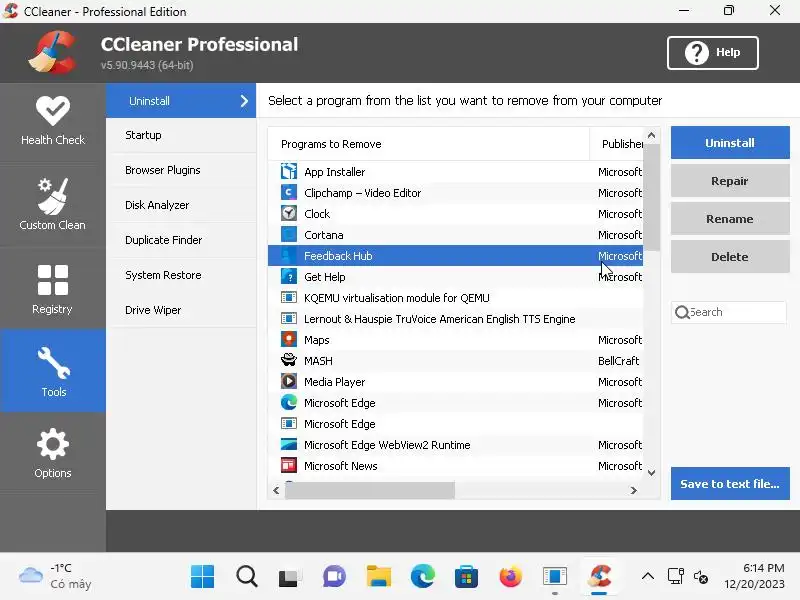The width and height of the screenshot is (800, 600).
Task: Show hidden tray icons chevron
Action: 647,577
